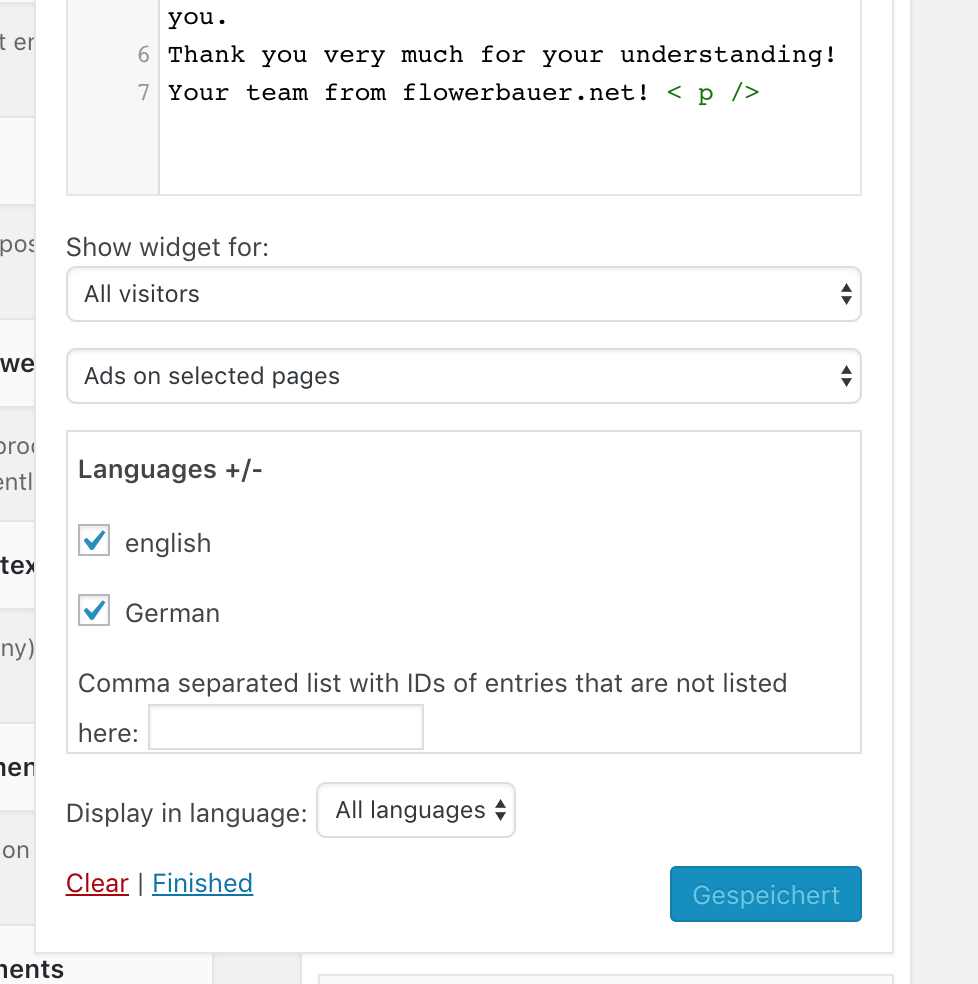Click the "you." text in the editor
The image size is (978, 984).
click(197, 17)
